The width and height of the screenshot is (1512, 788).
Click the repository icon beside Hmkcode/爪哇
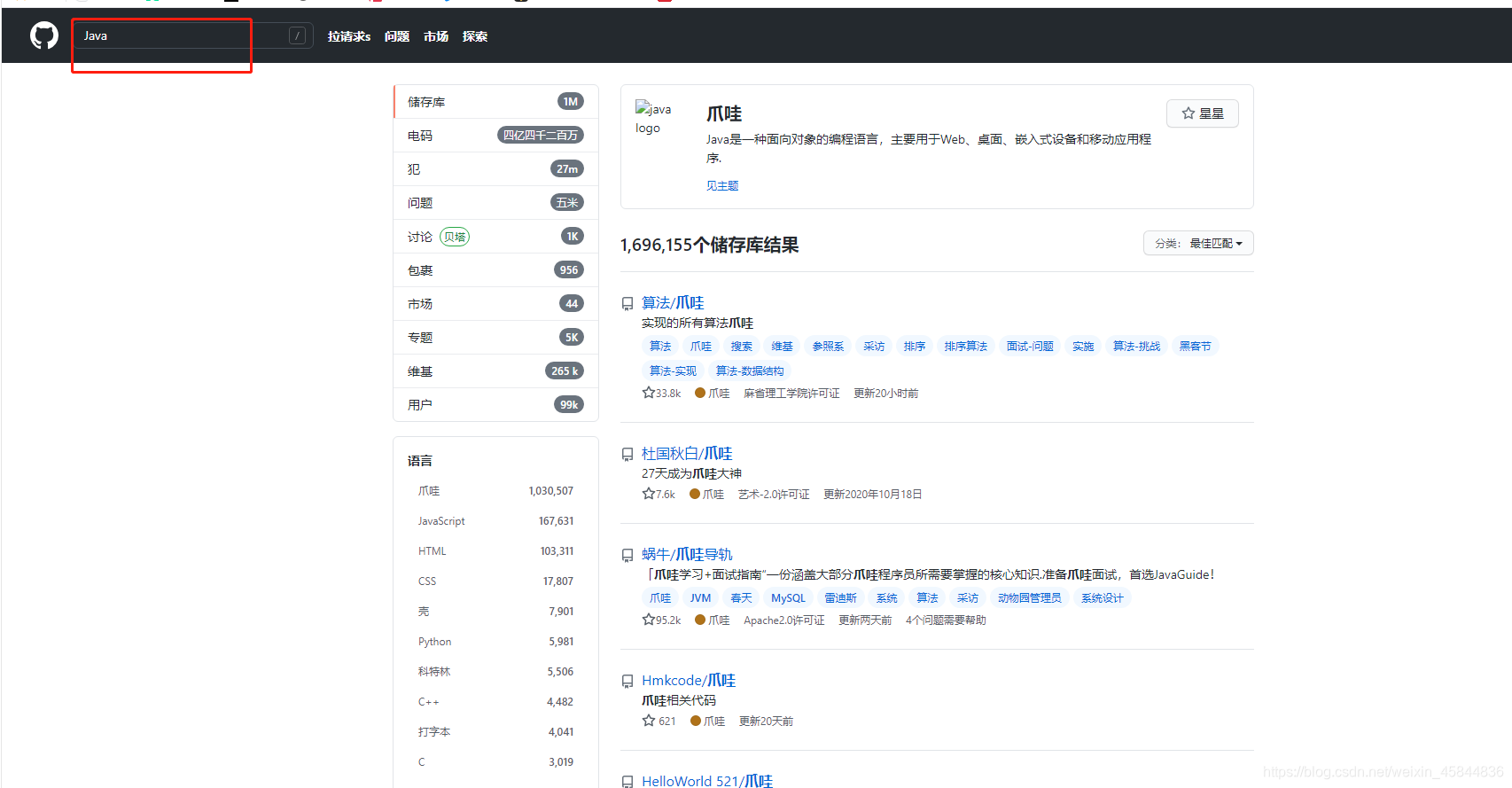pos(627,682)
